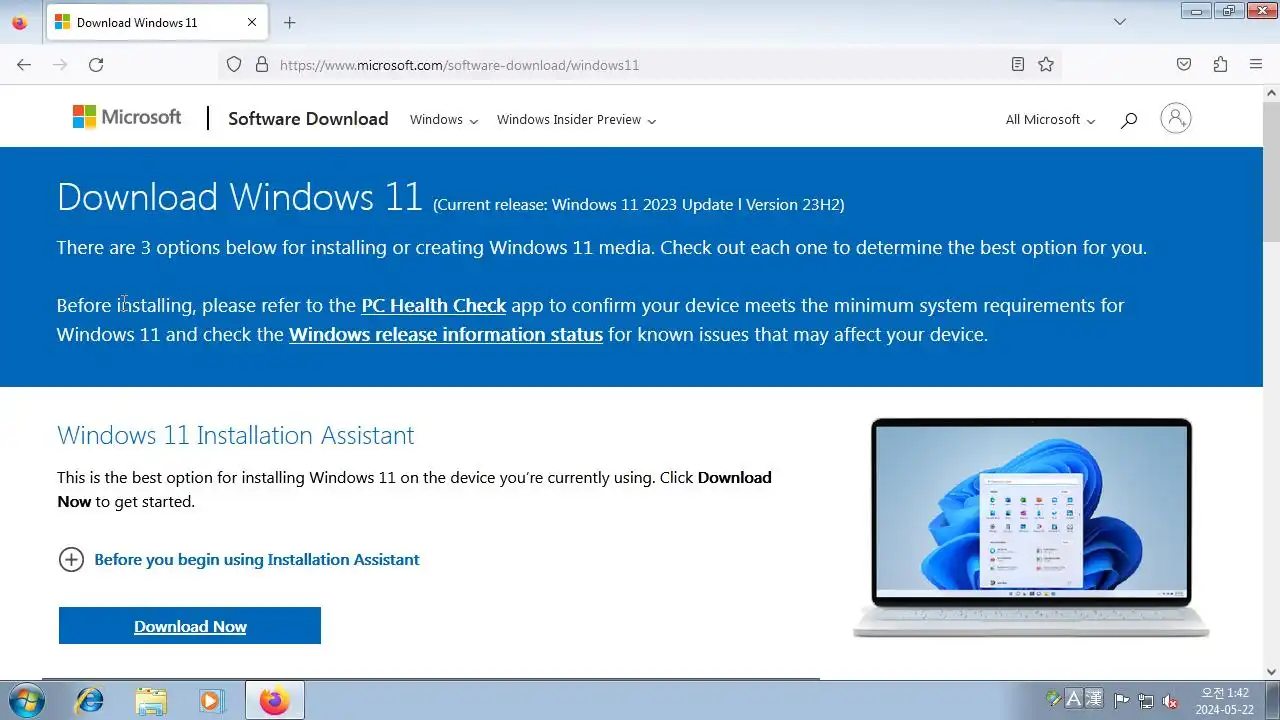Screen dimensions: 1280x720
Task: Reload the current page
Action: tap(96, 64)
